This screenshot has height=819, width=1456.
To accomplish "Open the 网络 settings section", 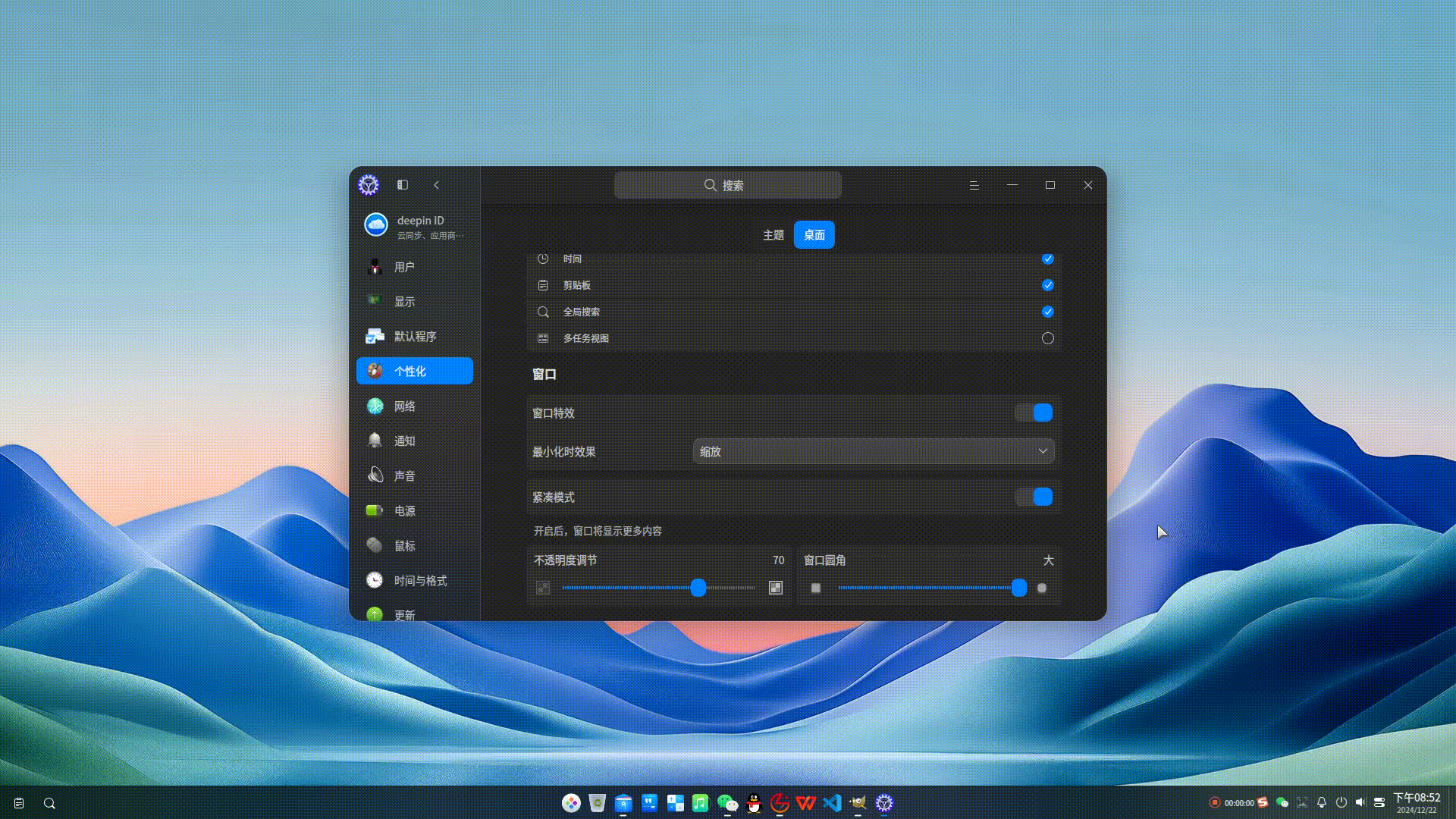I will [415, 406].
